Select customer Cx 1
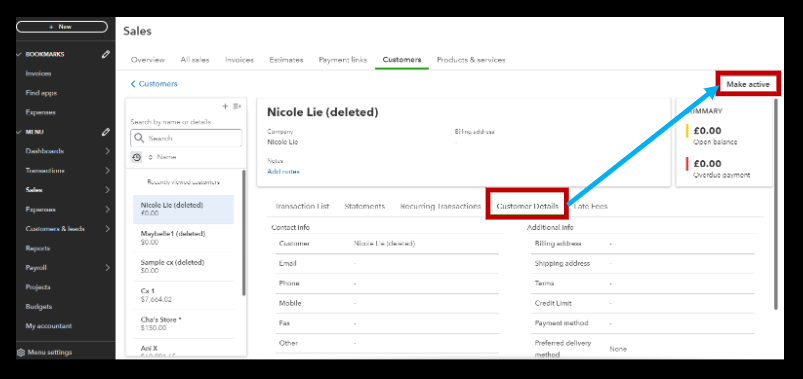Image resolution: width=803 pixels, height=379 pixels. (x=183, y=295)
